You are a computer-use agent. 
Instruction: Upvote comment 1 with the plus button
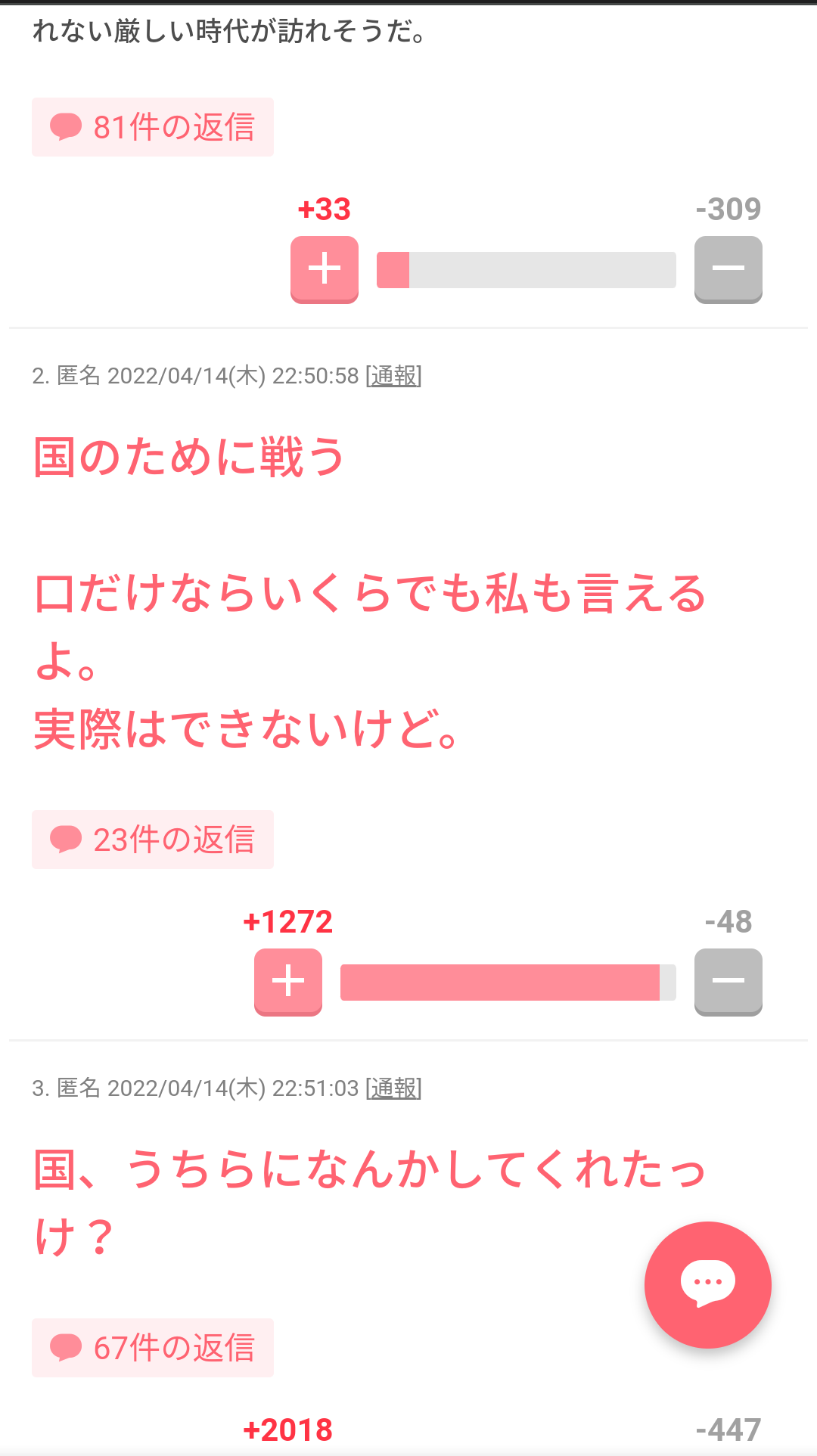(325, 269)
